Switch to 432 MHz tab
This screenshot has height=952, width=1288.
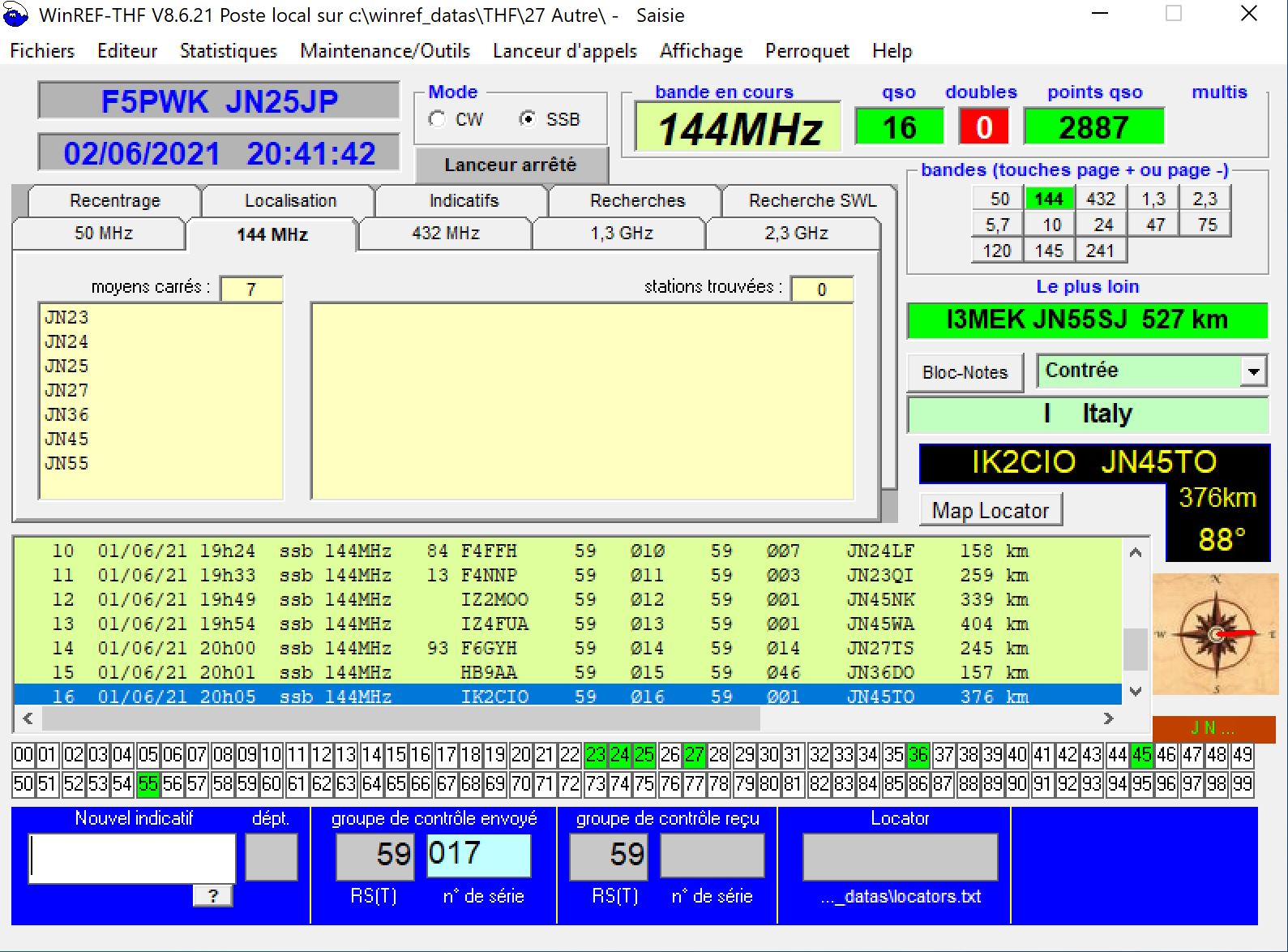[445, 234]
